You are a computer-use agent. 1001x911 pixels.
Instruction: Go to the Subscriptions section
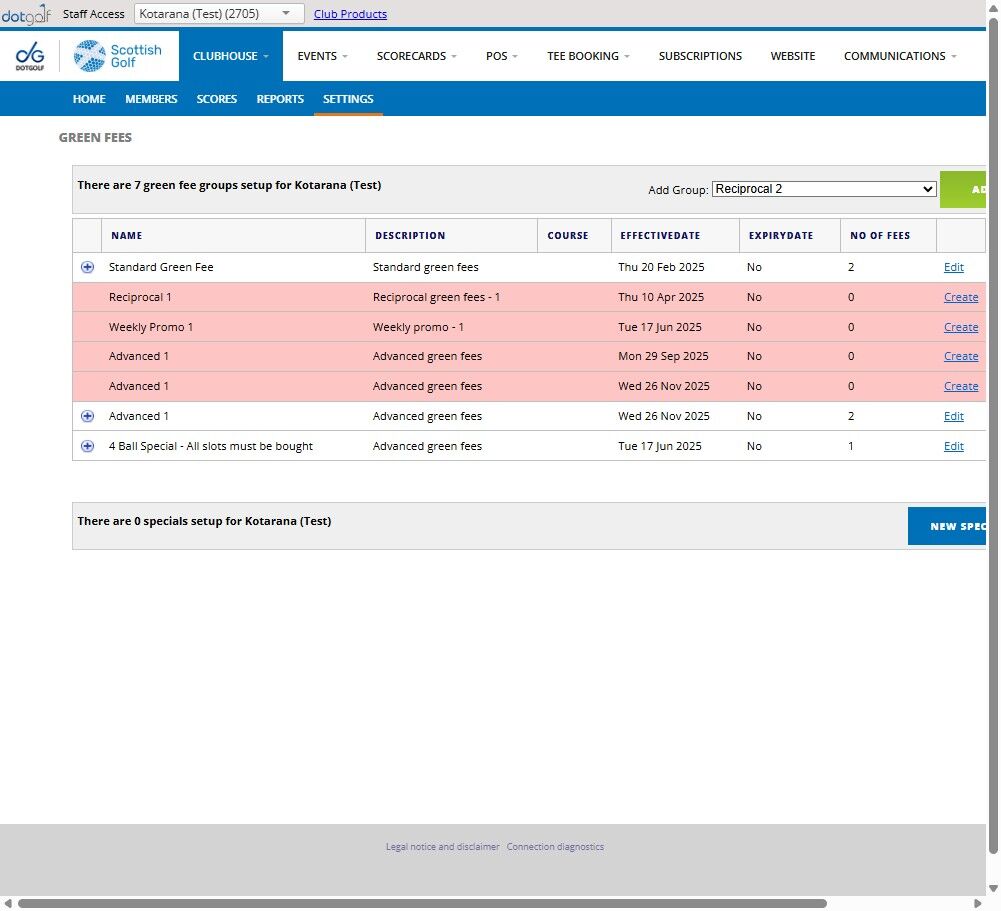tap(700, 56)
